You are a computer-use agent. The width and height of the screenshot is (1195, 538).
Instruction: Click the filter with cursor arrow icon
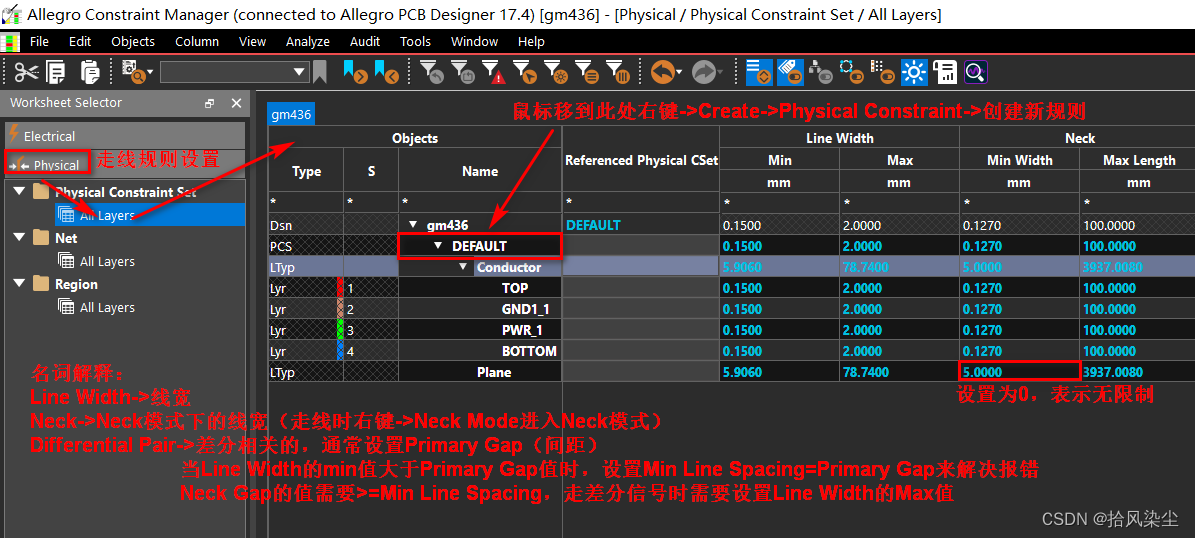(524, 72)
